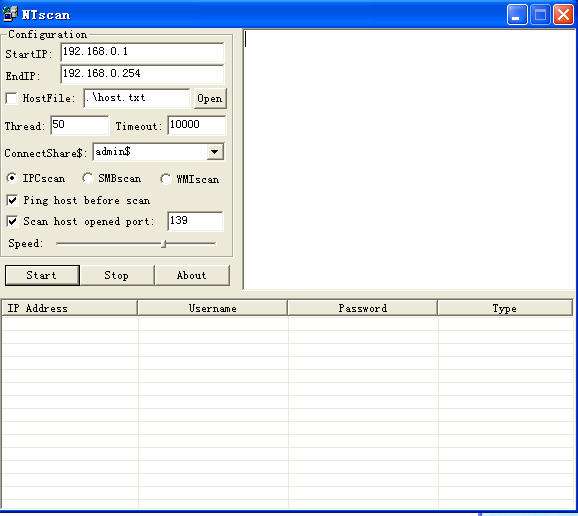Sort by the Username column header

point(213,308)
